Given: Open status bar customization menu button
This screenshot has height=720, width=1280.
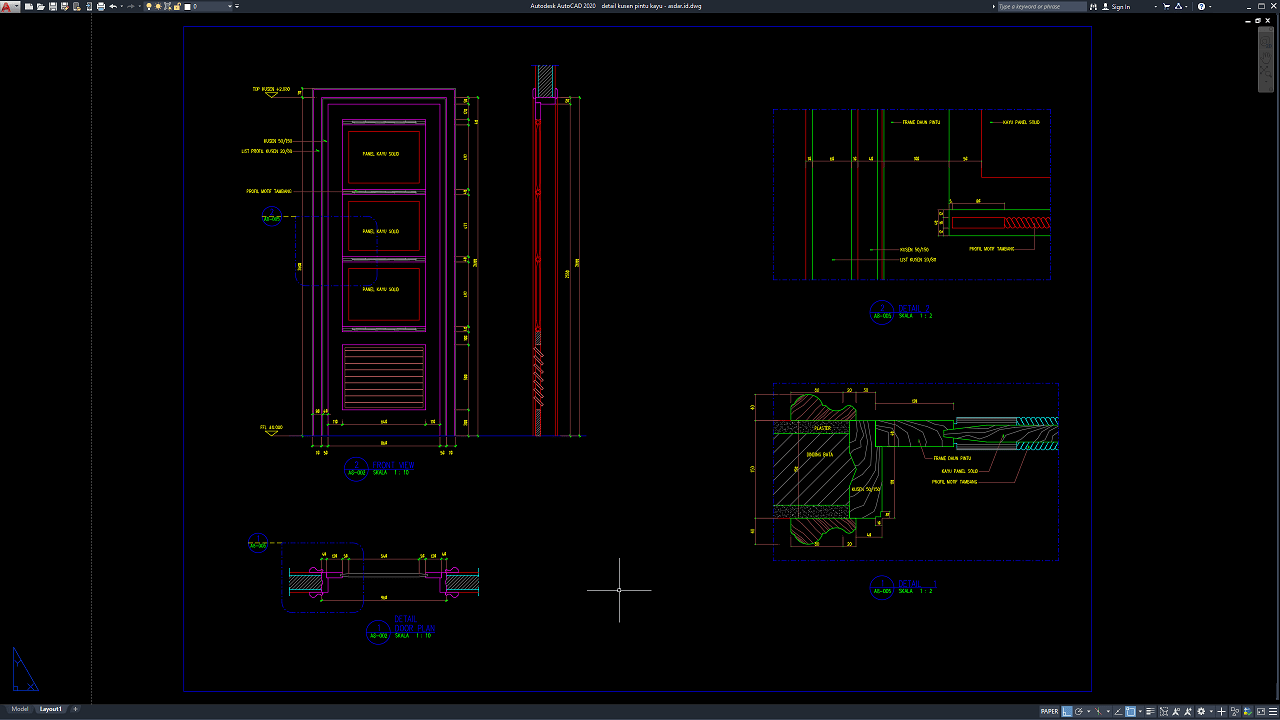Looking at the screenshot, I should click(x=1271, y=712).
